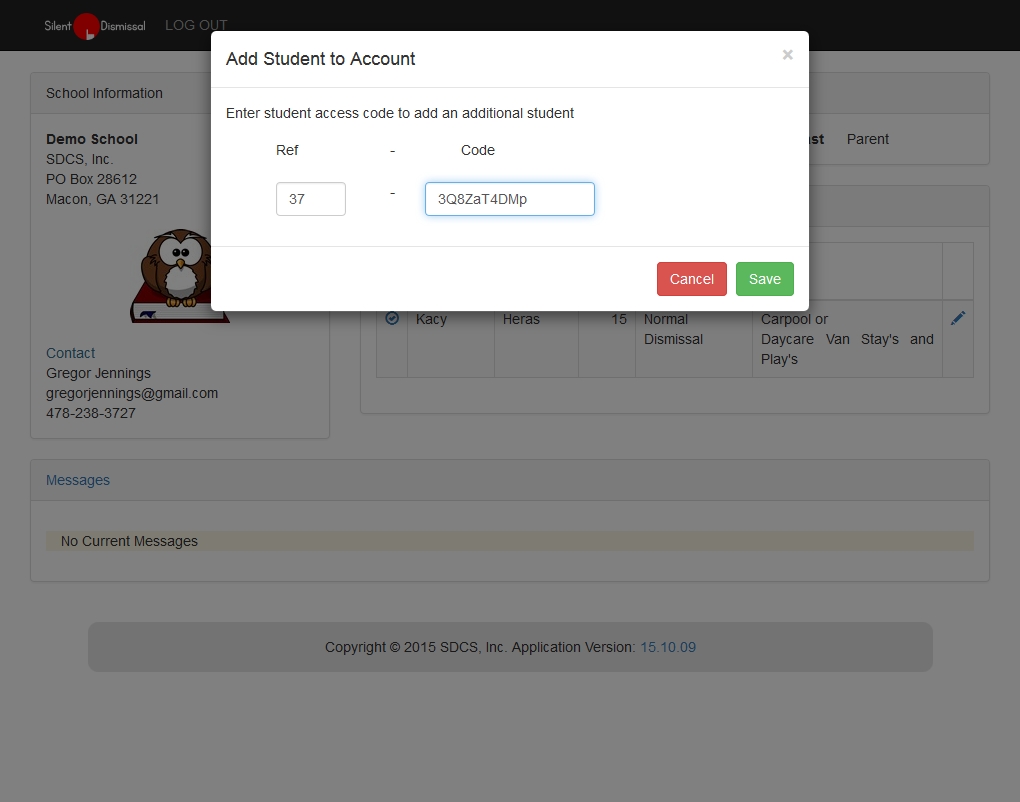Click the Parent label
This screenshot has height=802, width=1020.
coord(867,139)
